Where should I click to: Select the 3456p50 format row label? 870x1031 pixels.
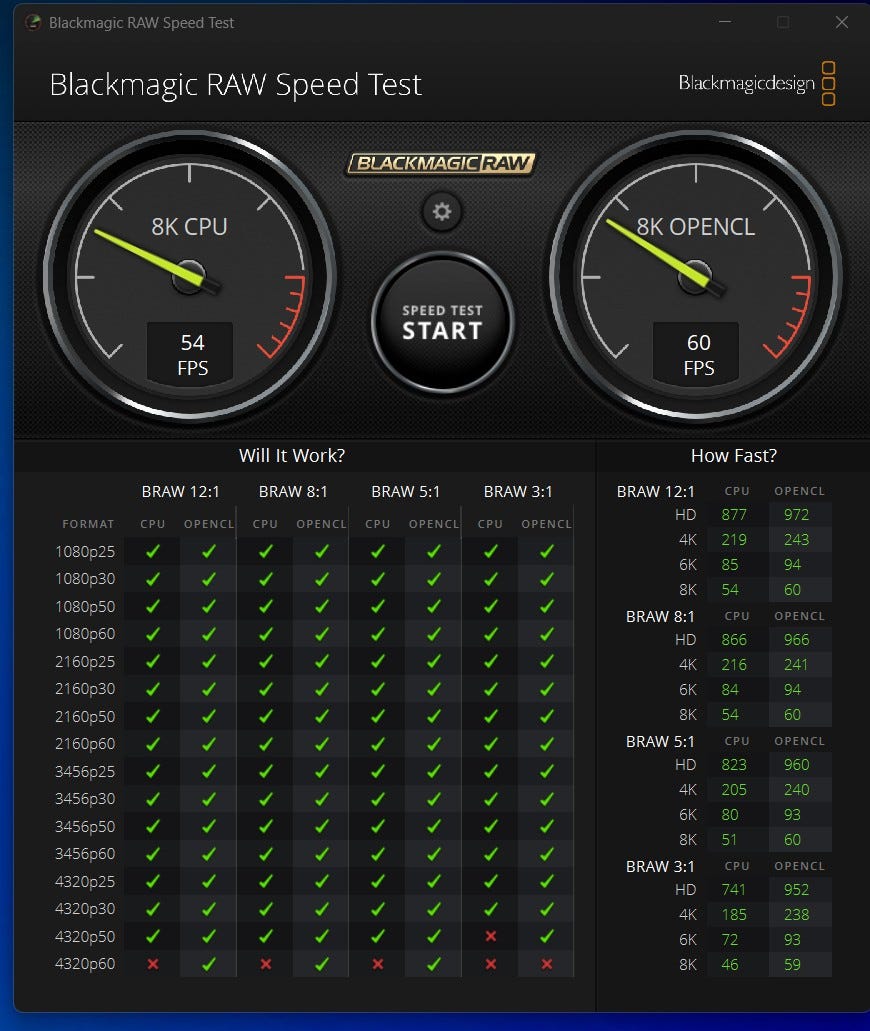pos(85,827)
